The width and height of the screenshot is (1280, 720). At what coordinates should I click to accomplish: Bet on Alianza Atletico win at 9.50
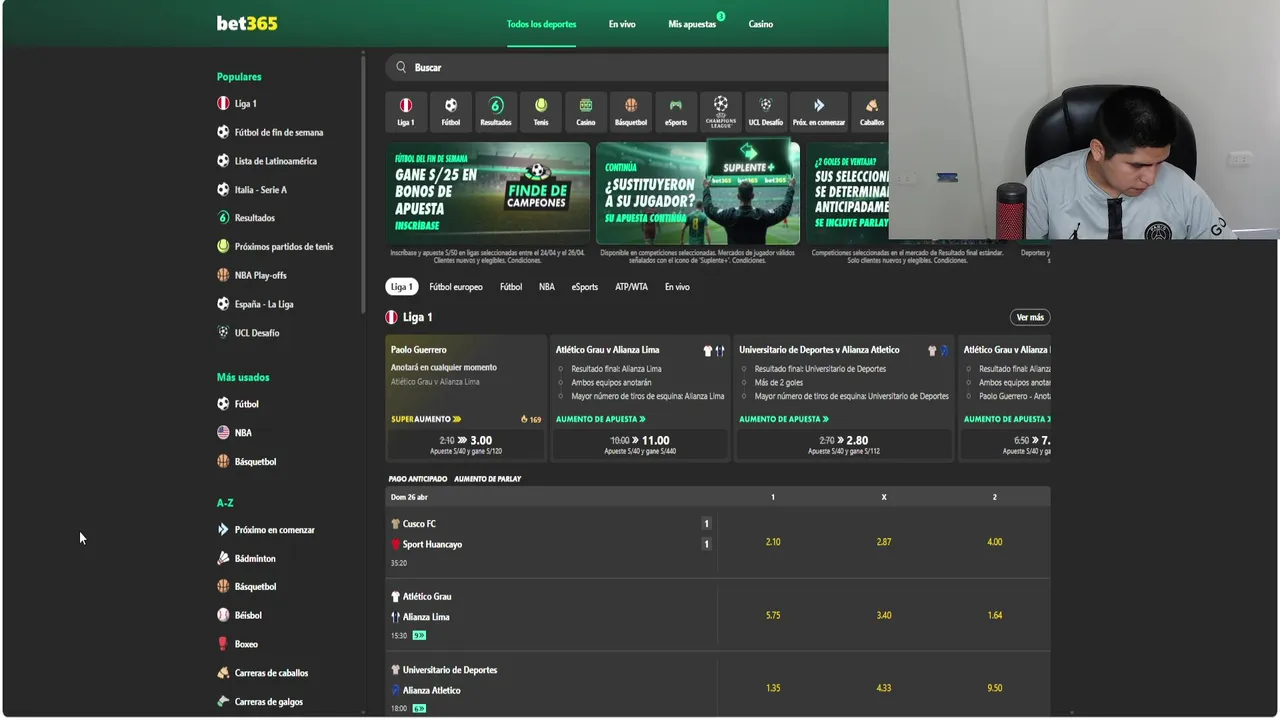coord(994,688)
